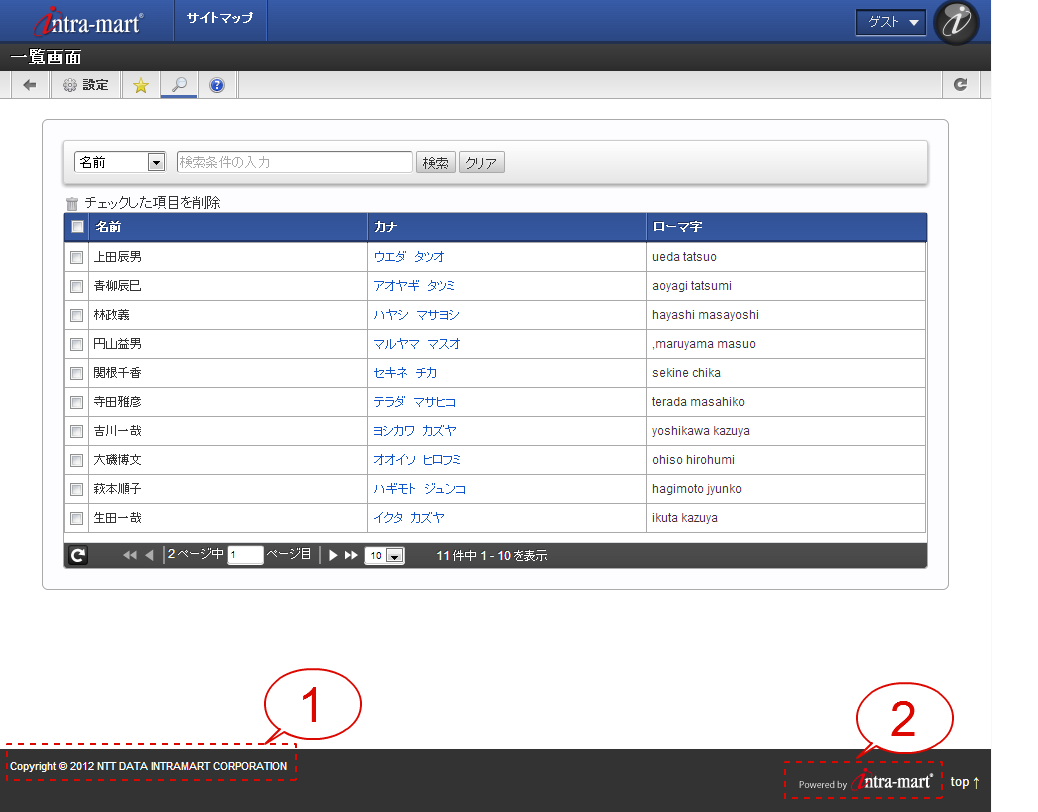1038x812 pixels.
Task: Click the search condition input field
Action: [x=294, y=162]
